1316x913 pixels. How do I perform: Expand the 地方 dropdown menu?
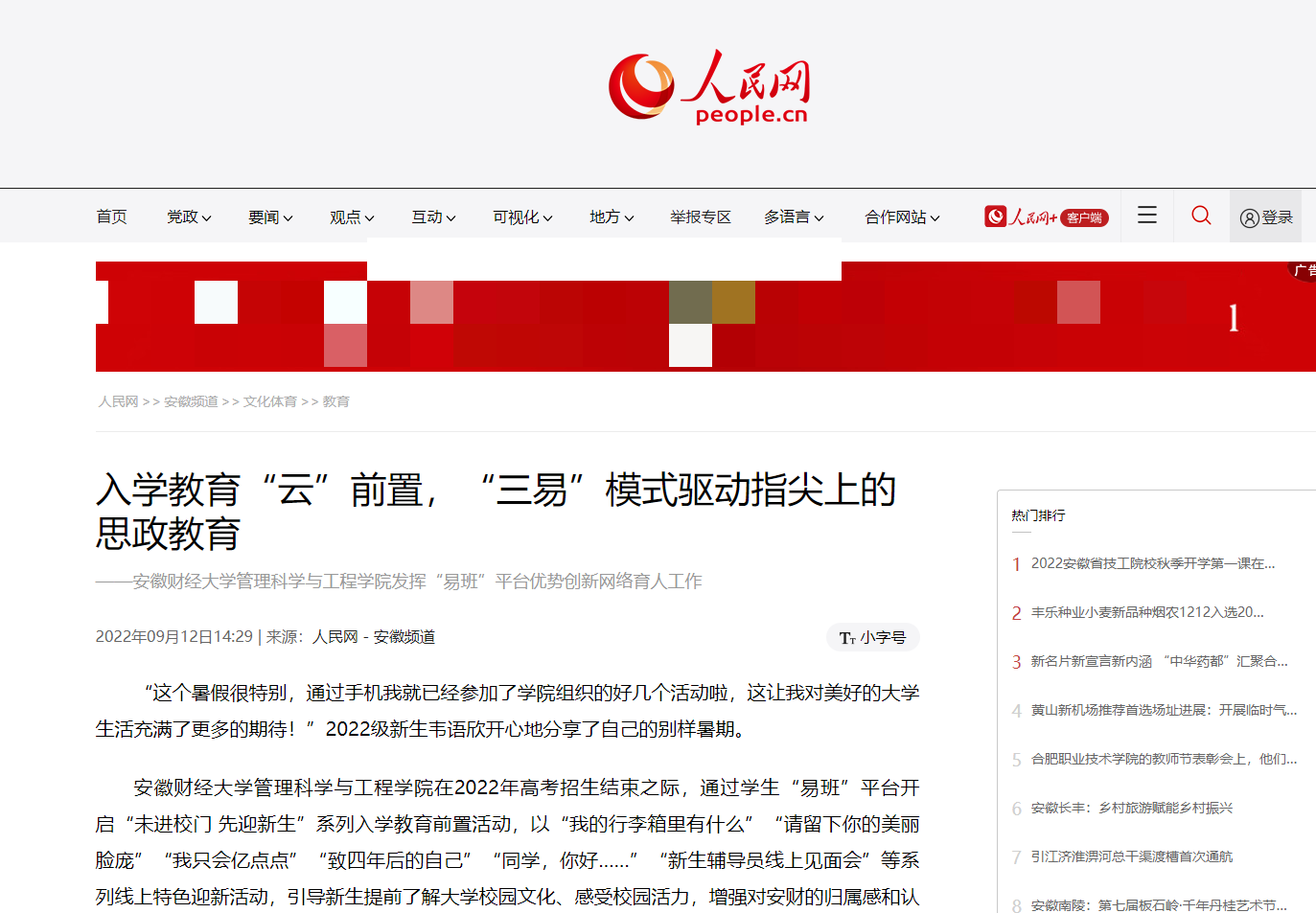611,217
